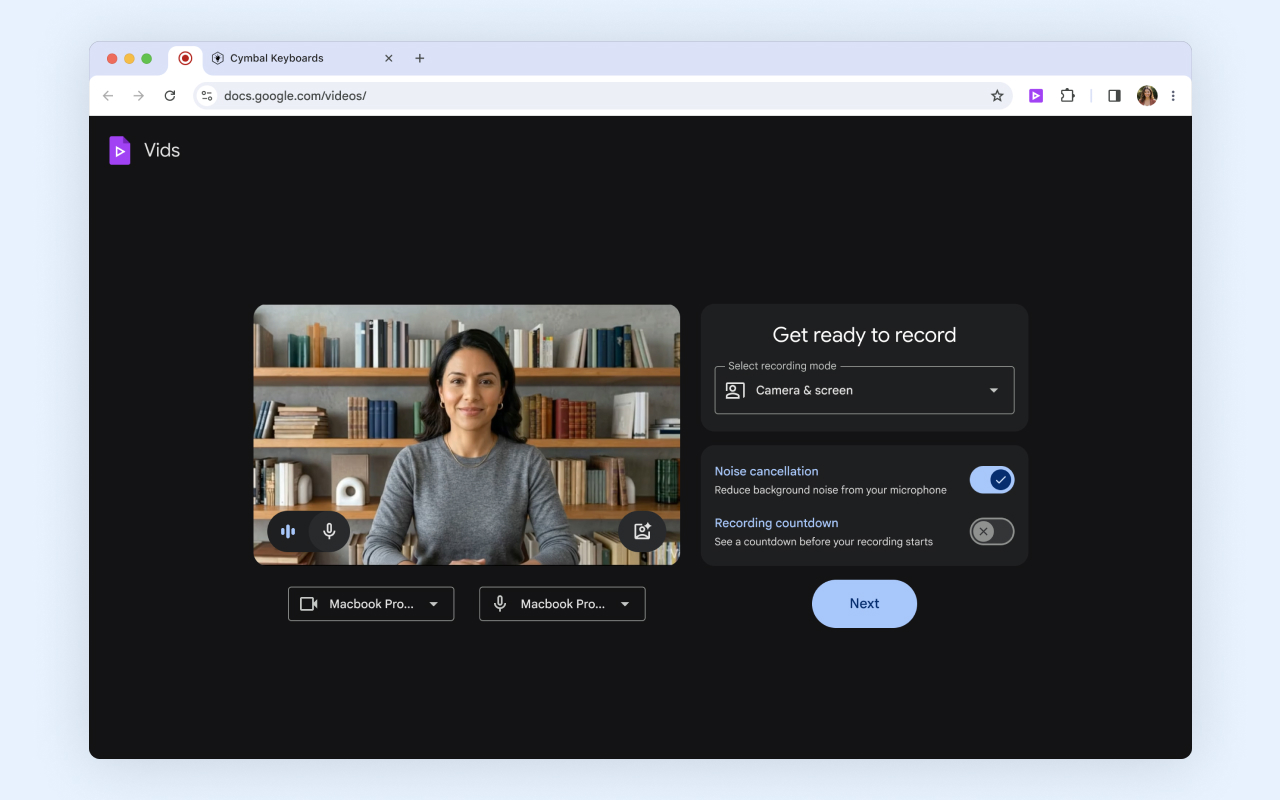Viewport: 1280px width, 800px height.
Task: Click the recording indicator icon on the tab
Action: click(x=185, y=58)
